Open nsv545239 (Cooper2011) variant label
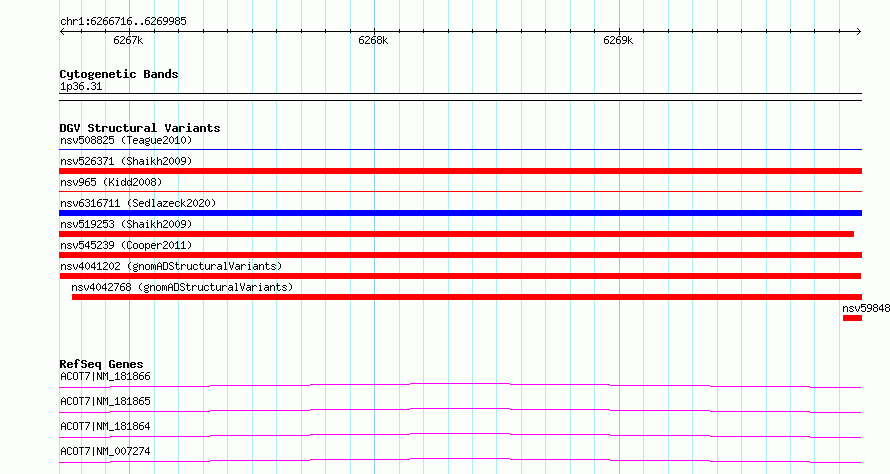Image resolution: width=890 pixels, height=474 pixels. [x=126, y=245]
